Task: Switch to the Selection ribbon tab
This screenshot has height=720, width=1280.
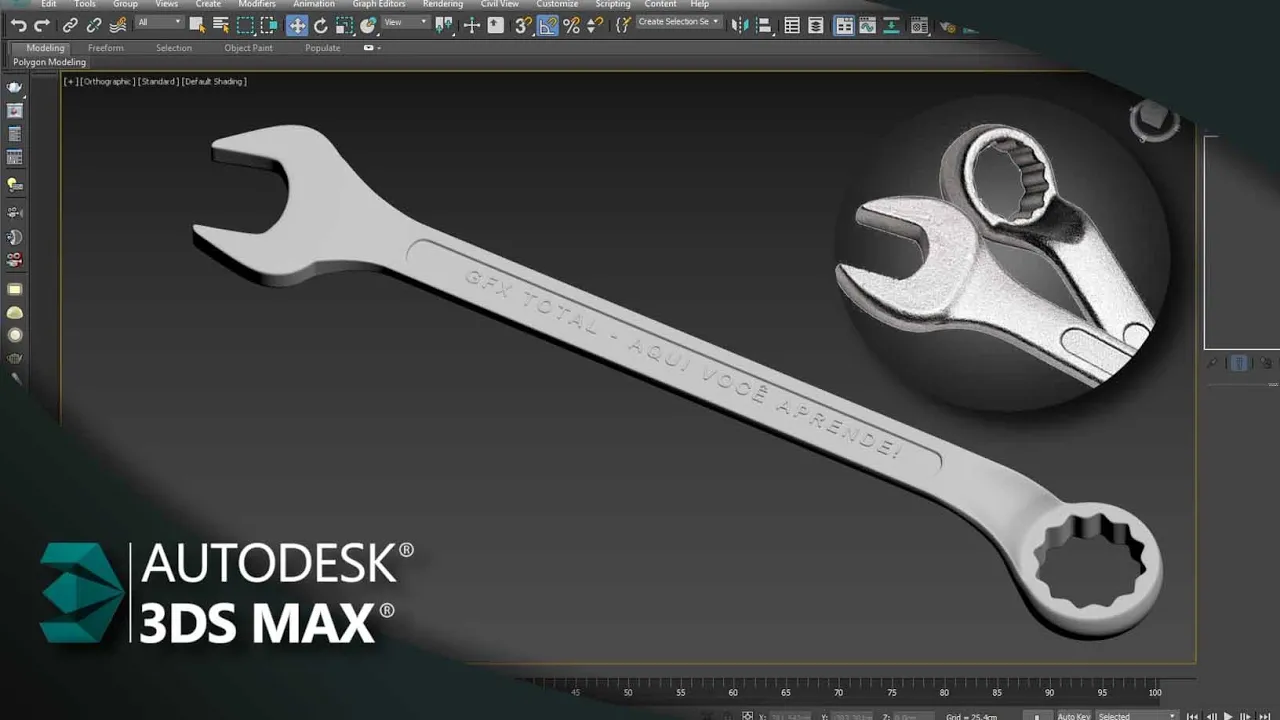Action: pyautogui.click(x=174, y=48)
